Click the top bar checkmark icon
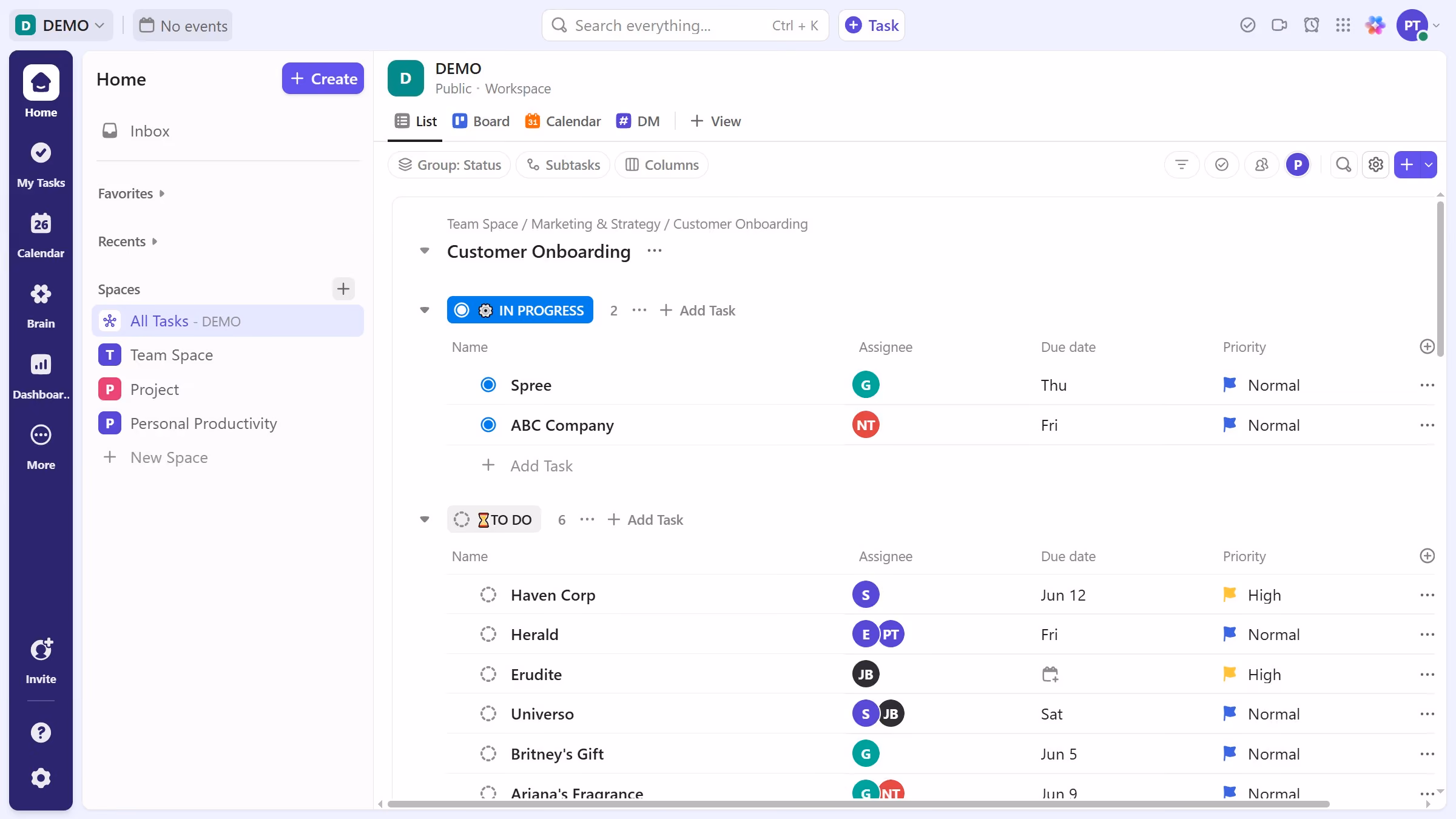The width and height of the screenshot is (1456, 819). coord(1247,25)
